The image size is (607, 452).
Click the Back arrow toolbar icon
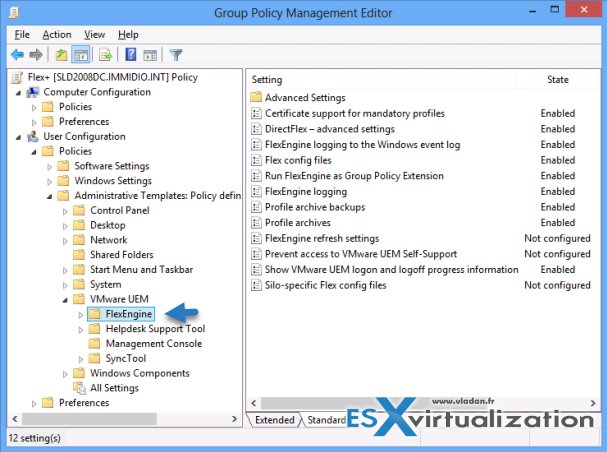point(17,55)
